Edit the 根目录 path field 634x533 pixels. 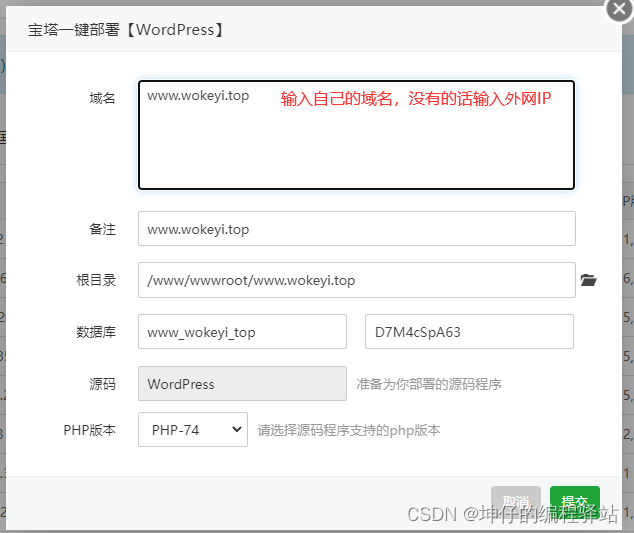(x=357, y=280)
